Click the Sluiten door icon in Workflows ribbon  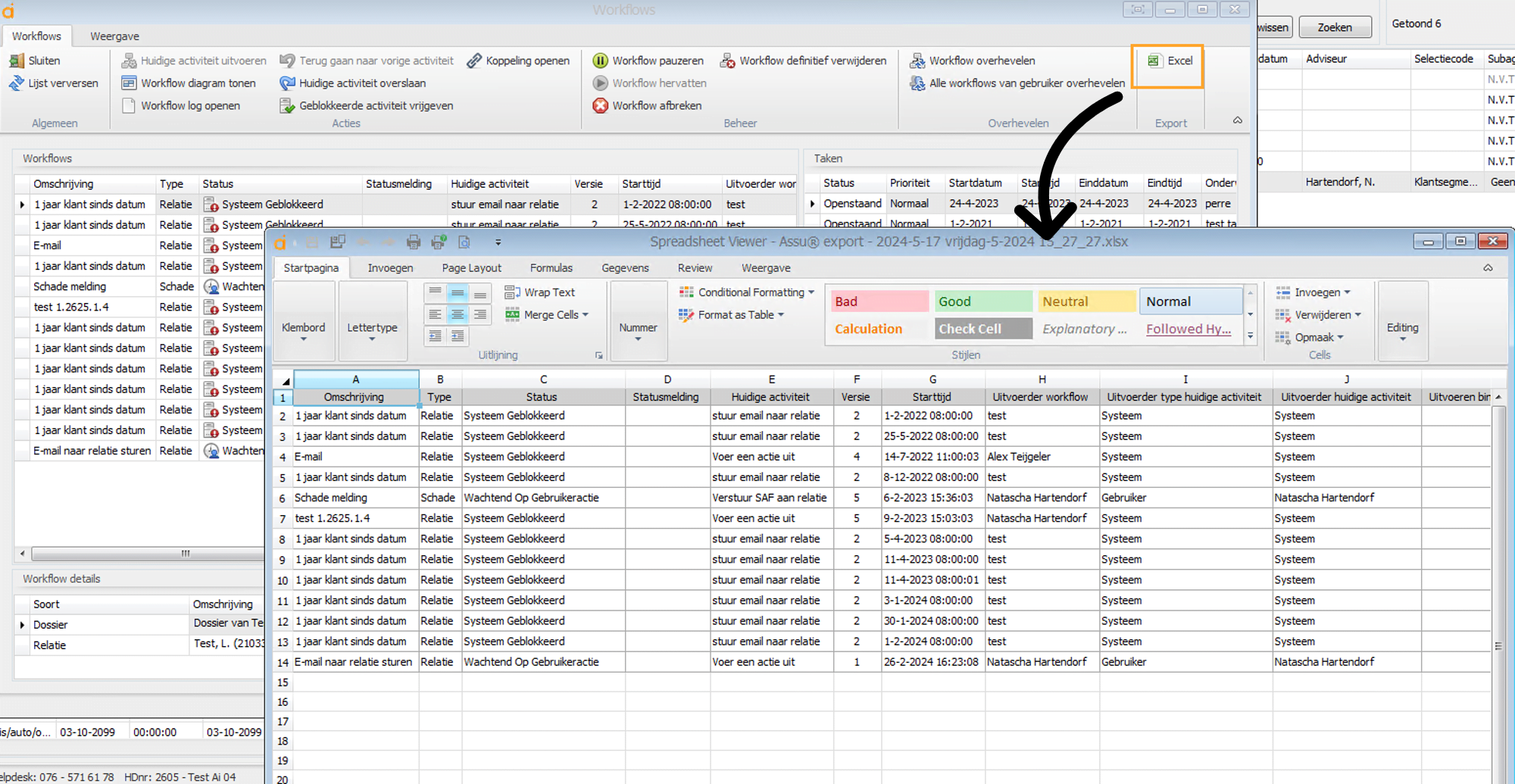coord(17,61)
